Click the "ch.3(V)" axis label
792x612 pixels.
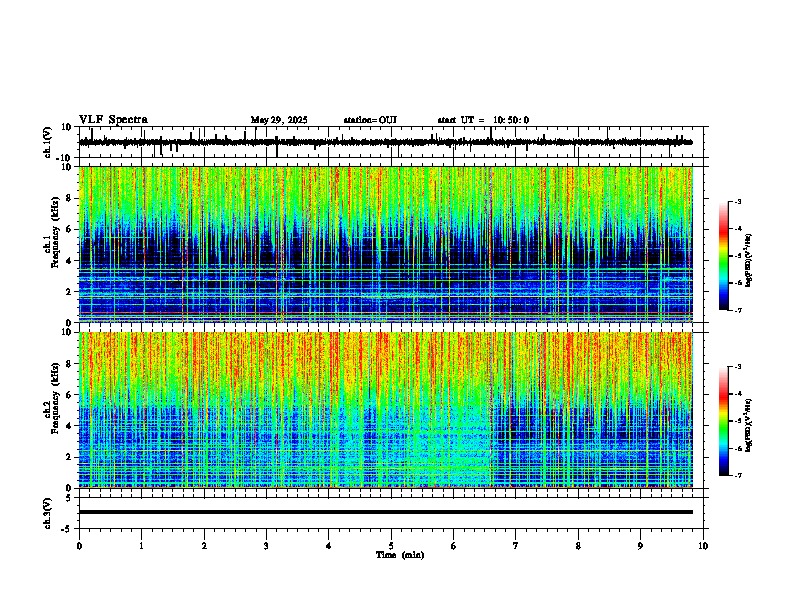(47, 513)
